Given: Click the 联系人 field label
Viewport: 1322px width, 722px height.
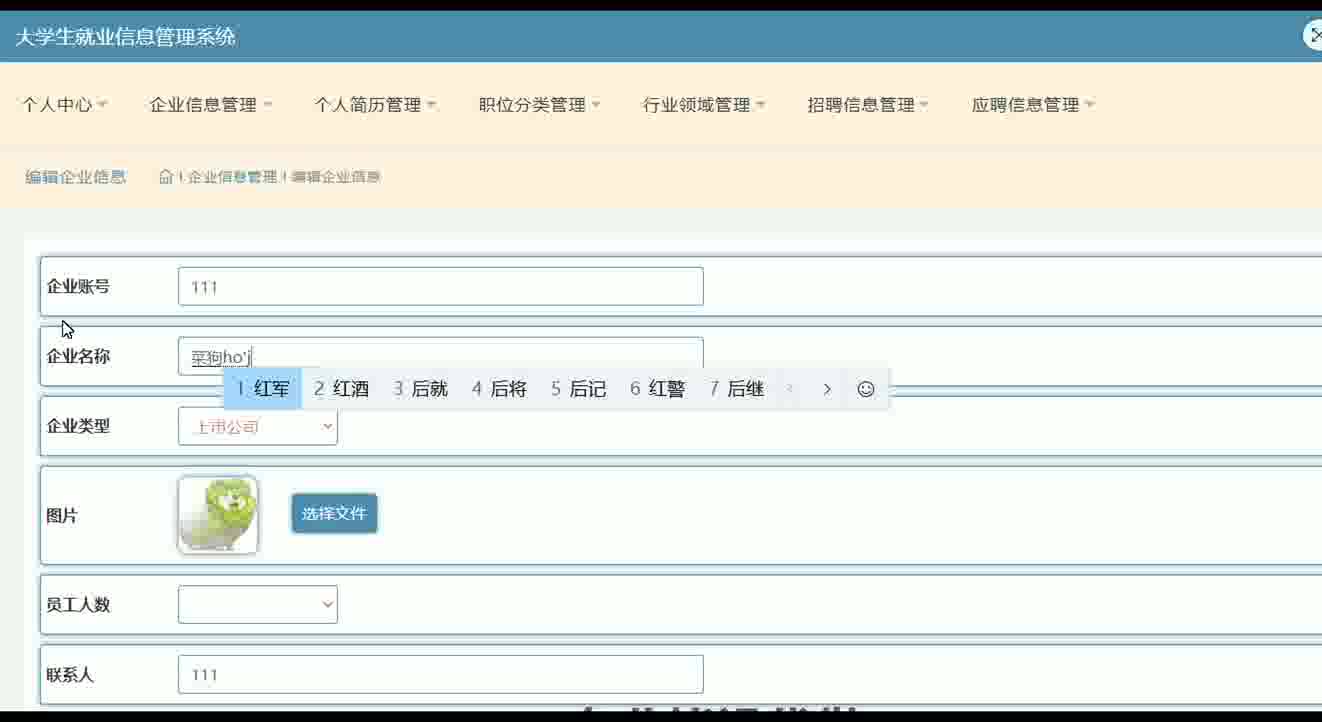Looking at the screenshot, I should point(70,675).
